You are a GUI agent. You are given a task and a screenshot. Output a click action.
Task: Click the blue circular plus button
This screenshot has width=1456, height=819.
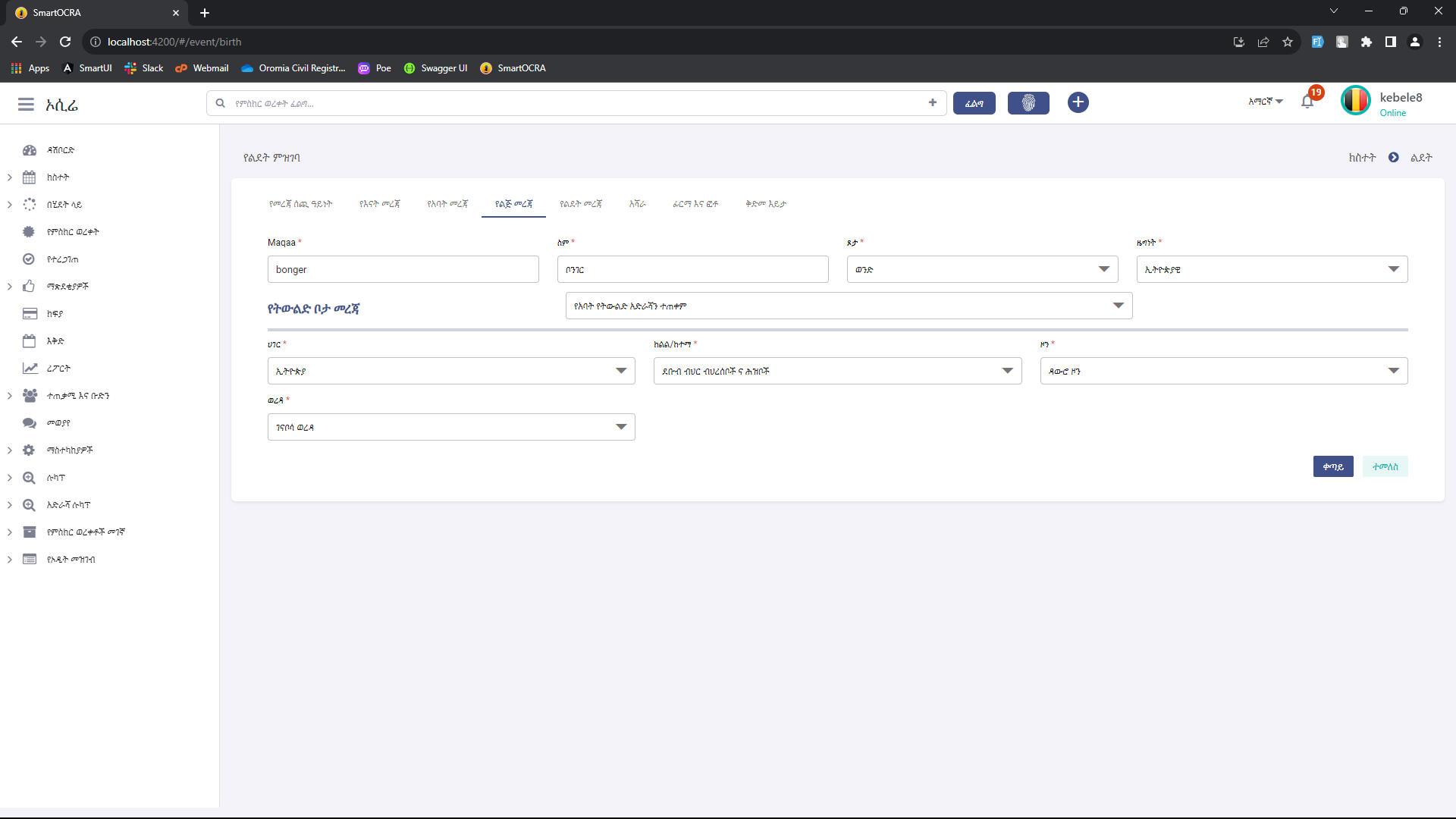1078,102
